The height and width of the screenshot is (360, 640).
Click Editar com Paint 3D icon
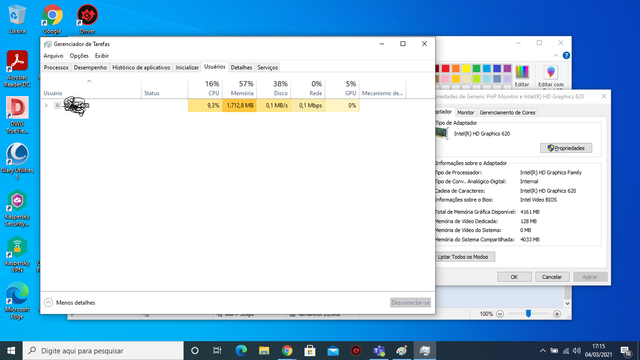[551, 76]
